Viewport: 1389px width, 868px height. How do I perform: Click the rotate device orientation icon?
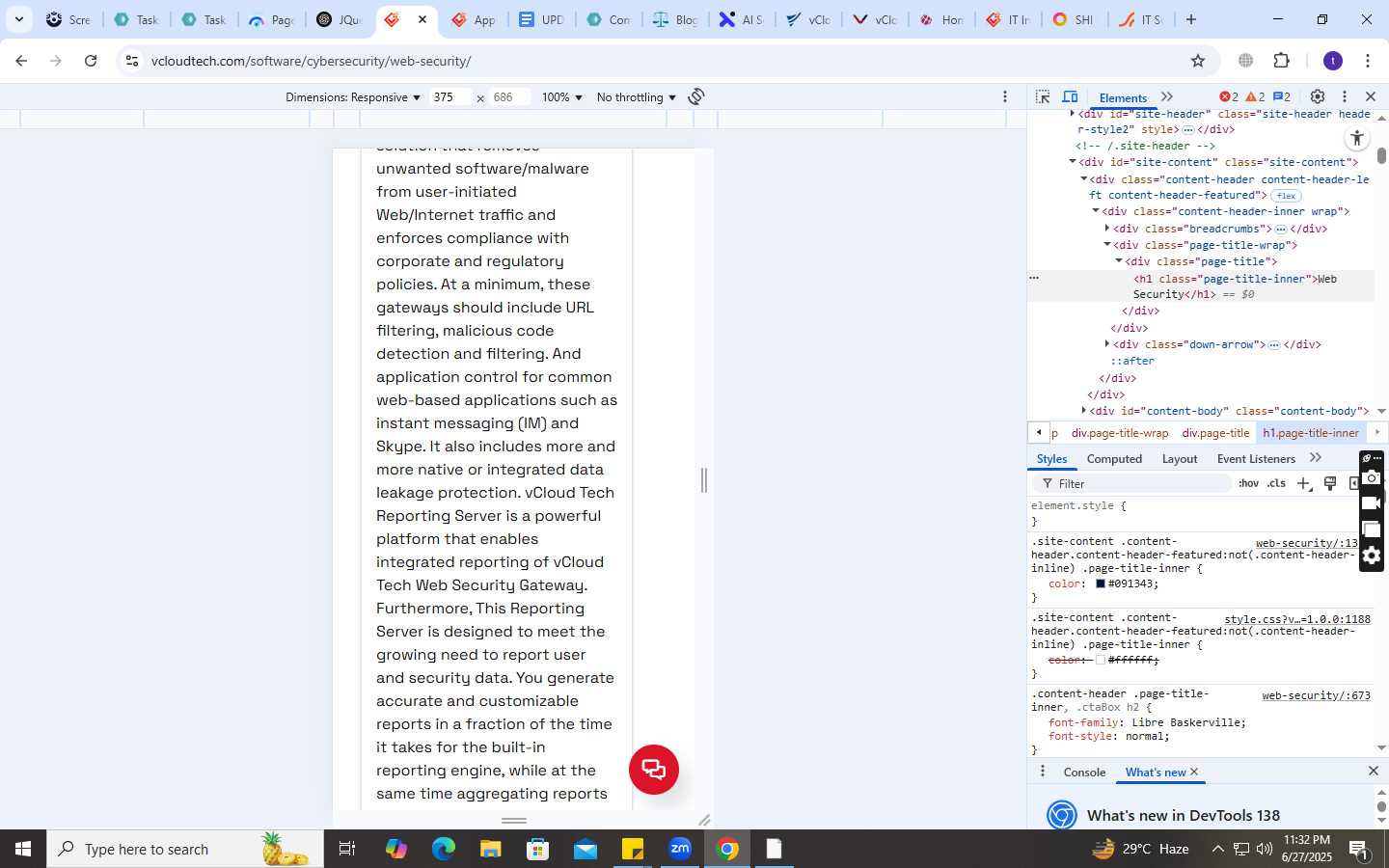696,96
